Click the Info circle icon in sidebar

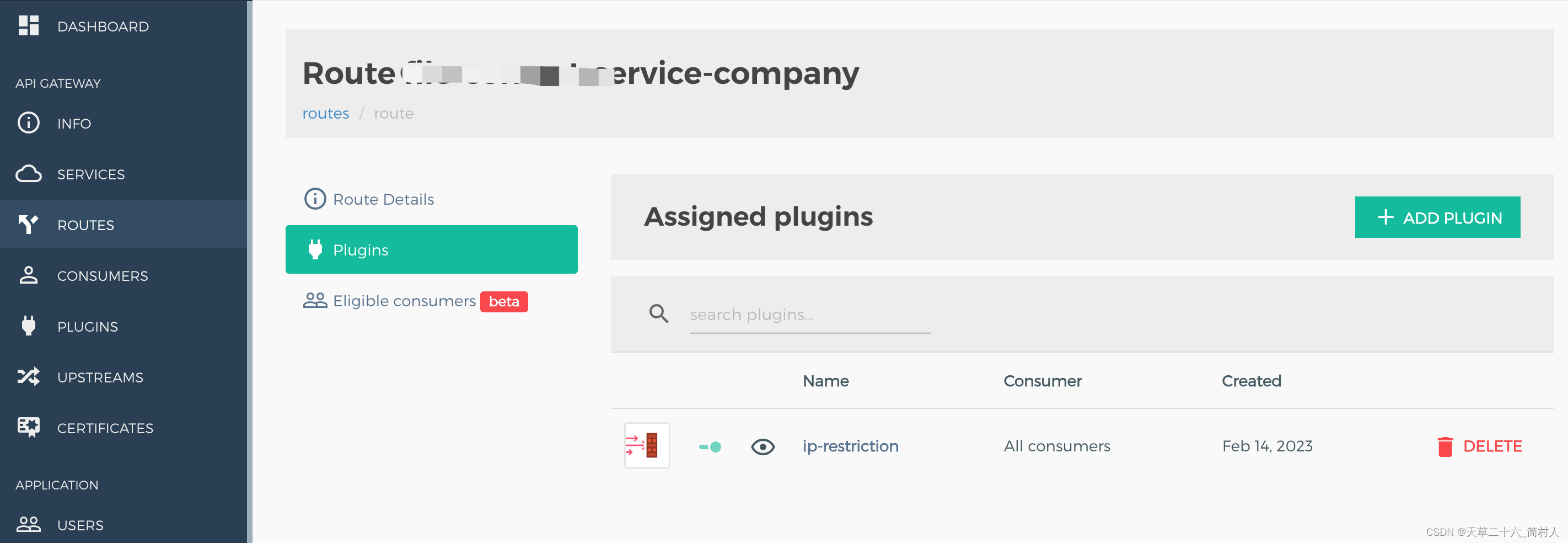coord(29,123)
